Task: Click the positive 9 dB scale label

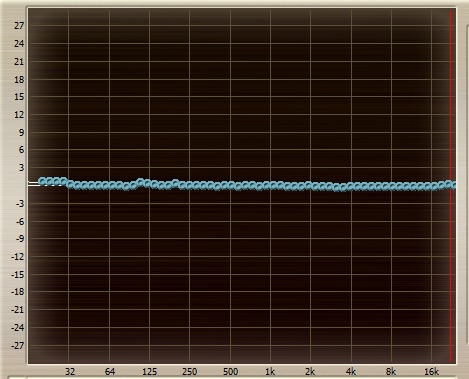Action: [21, 132]
